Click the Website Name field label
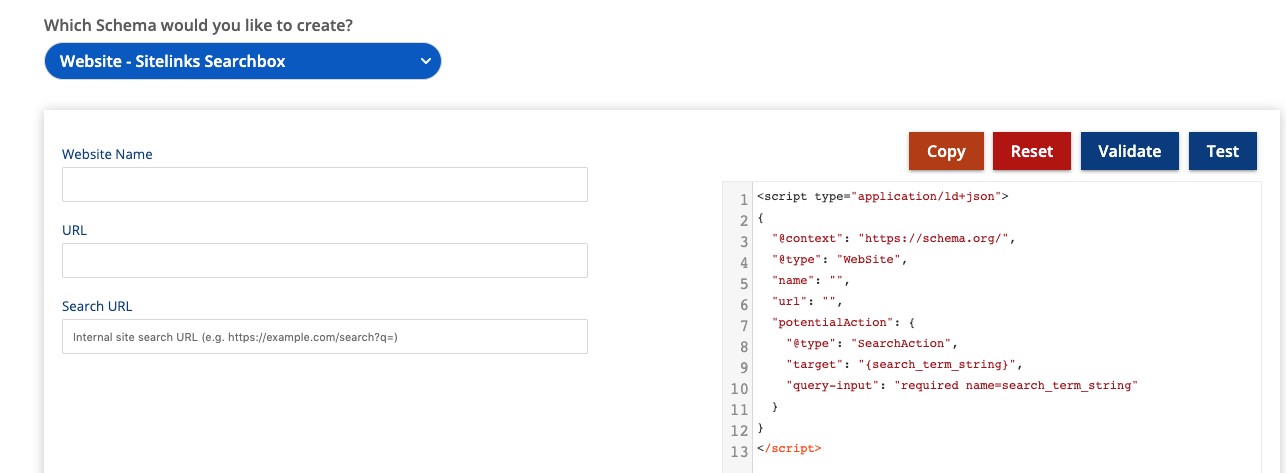 107,154
